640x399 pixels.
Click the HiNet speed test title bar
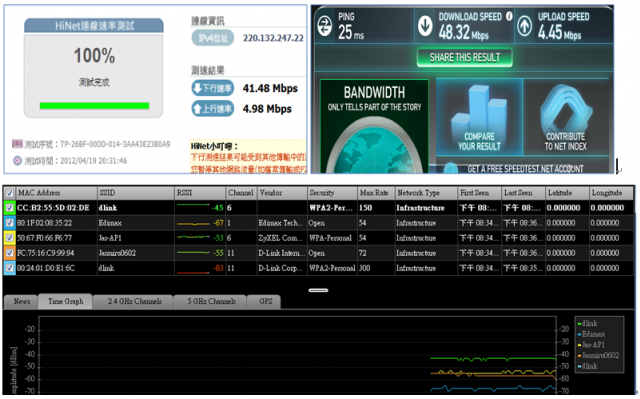[94, 26]
